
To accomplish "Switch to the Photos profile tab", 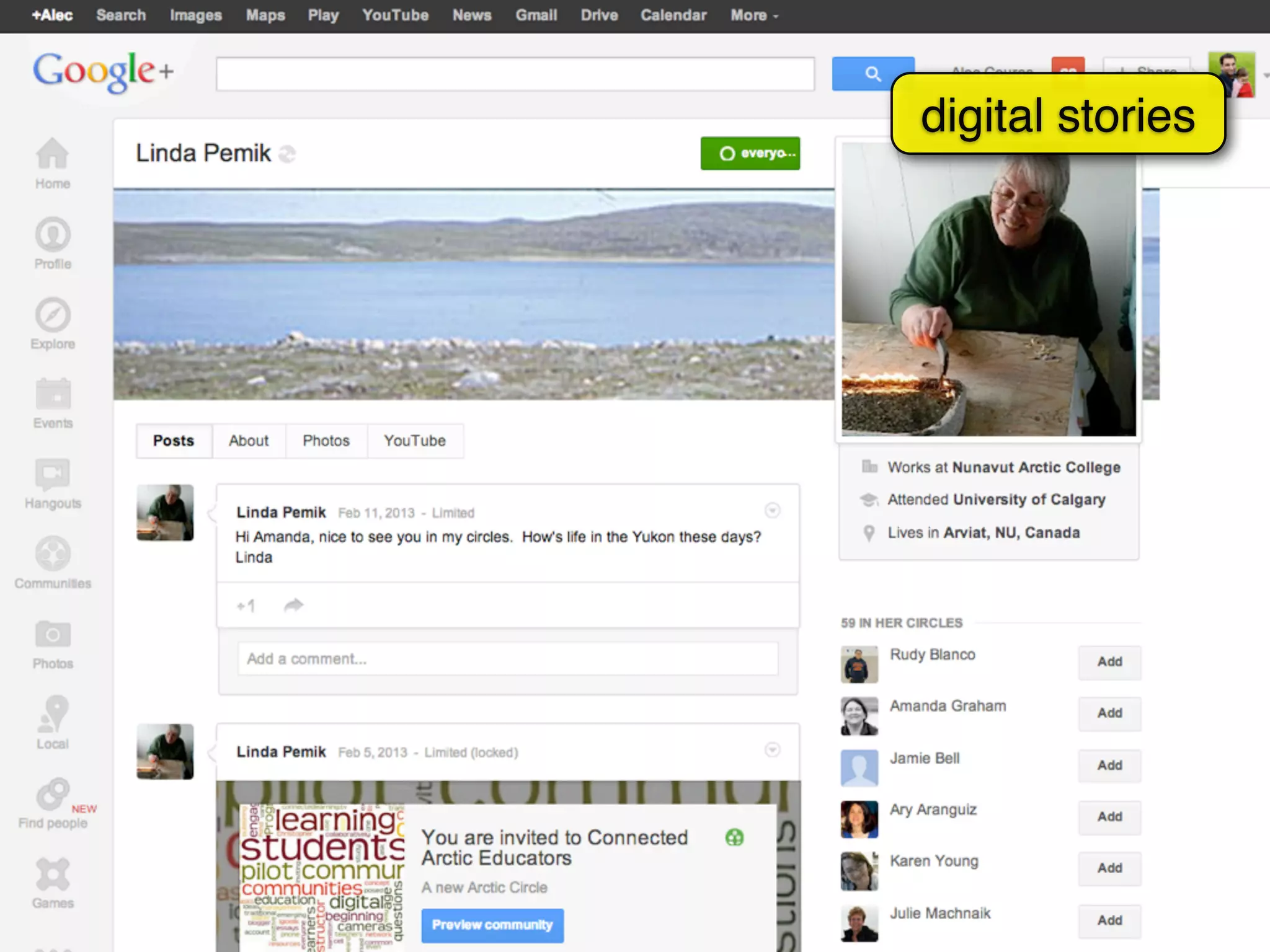I will [326, 441].
